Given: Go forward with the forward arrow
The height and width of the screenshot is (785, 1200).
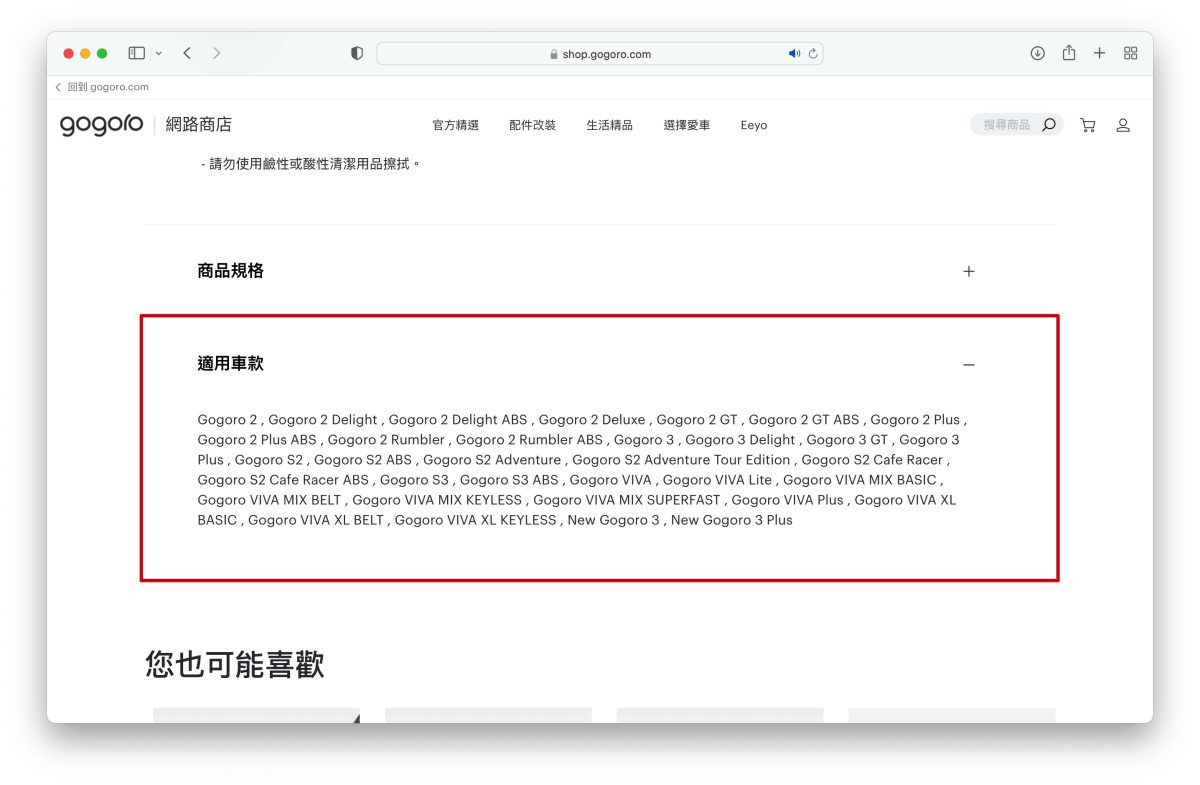Looking at the screenshot, I should click(x=217, y=53).
